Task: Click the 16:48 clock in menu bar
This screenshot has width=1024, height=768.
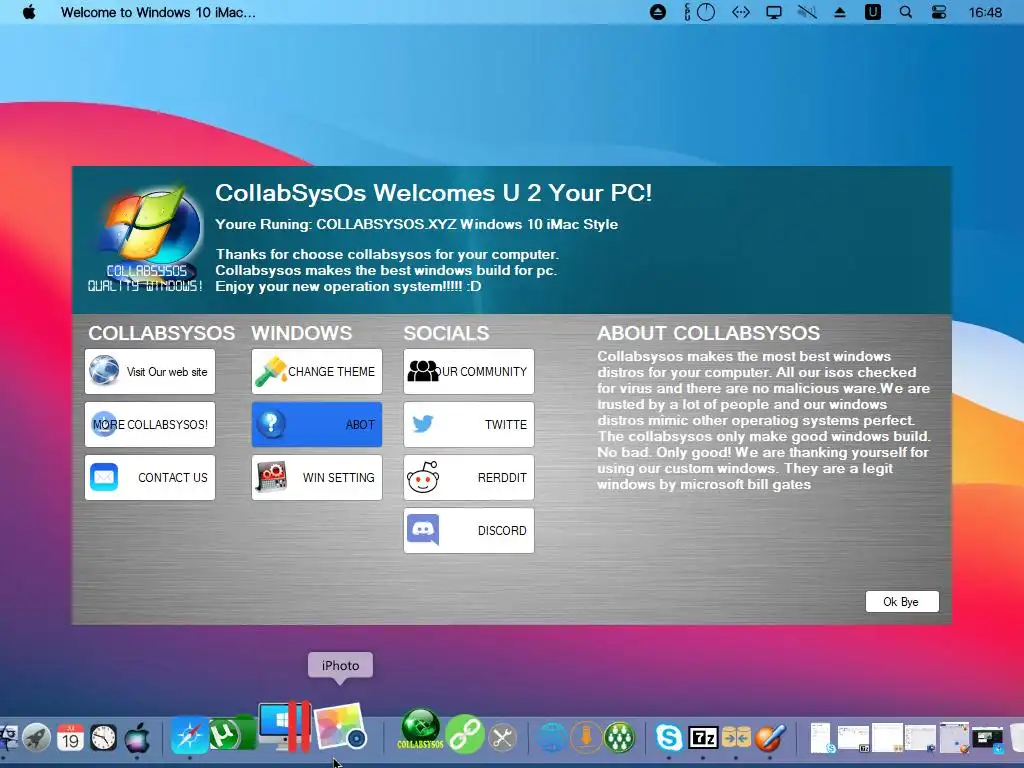Action: click(x=985, y=12)
